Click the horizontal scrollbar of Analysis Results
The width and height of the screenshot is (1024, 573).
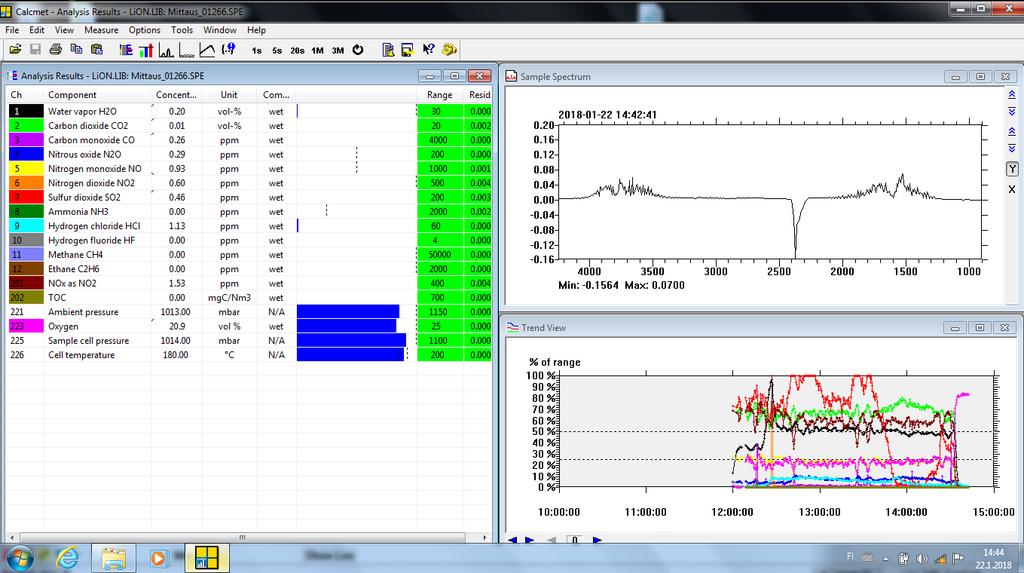tap(249, 538)
